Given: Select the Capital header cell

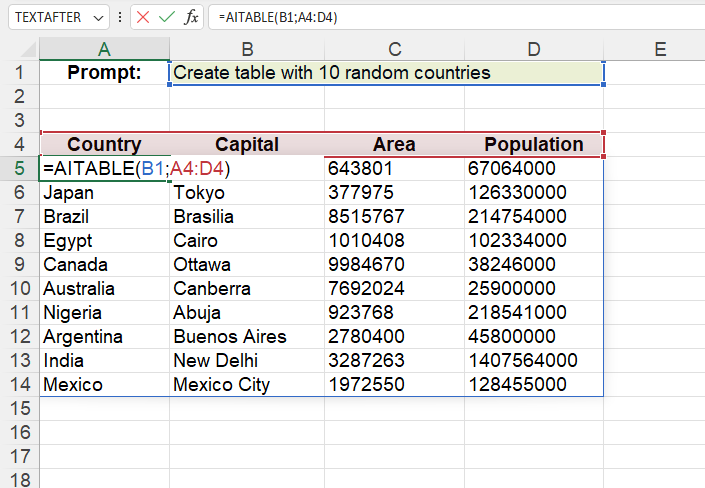Looking at the screenshot, I should [247, 144].
